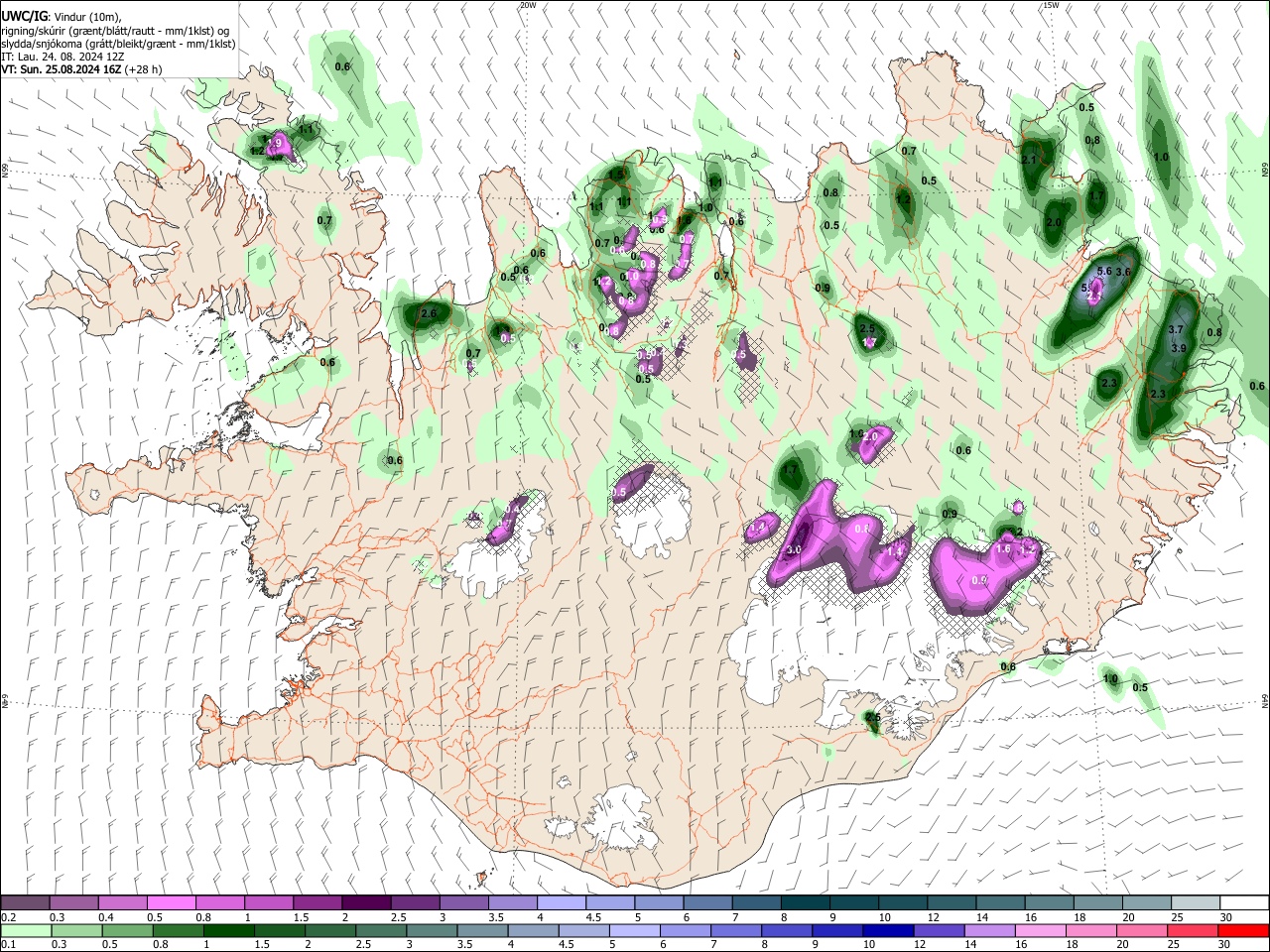Click the '0.2' label under upper scale
The image size is (1270, 952).
8,917
